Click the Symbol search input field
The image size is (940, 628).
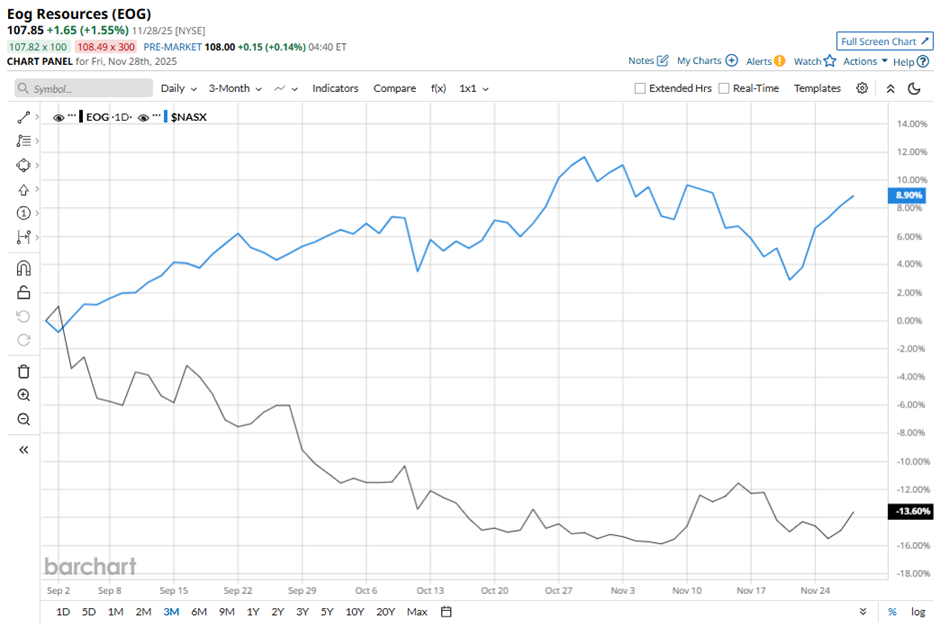pos(83,88)
